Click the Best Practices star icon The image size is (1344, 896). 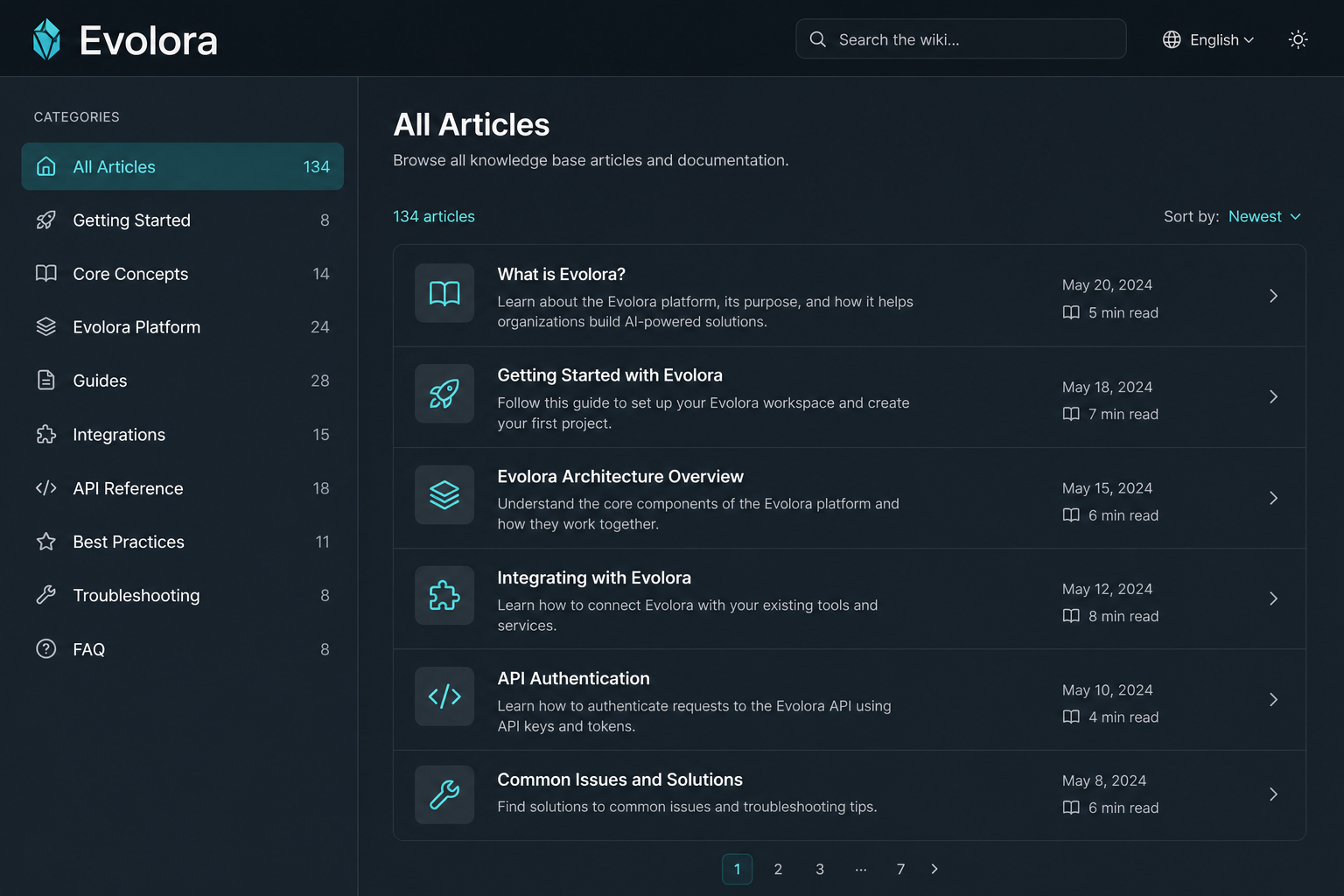pos(46,542)
